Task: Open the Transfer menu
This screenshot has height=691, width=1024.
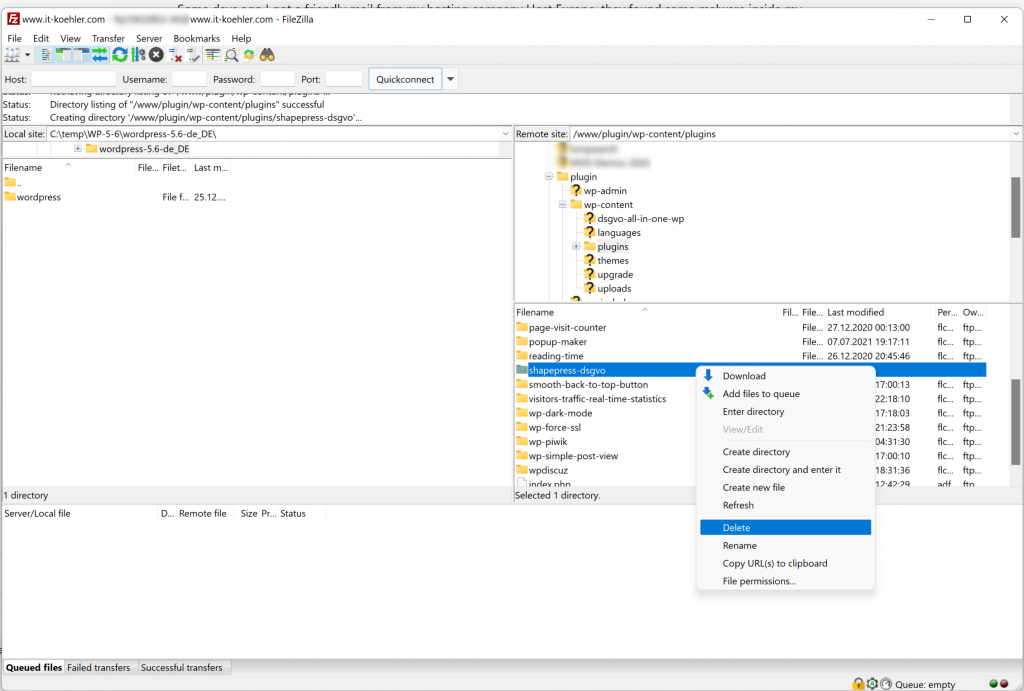Action: pyautogui.click(x=108, y=39)
